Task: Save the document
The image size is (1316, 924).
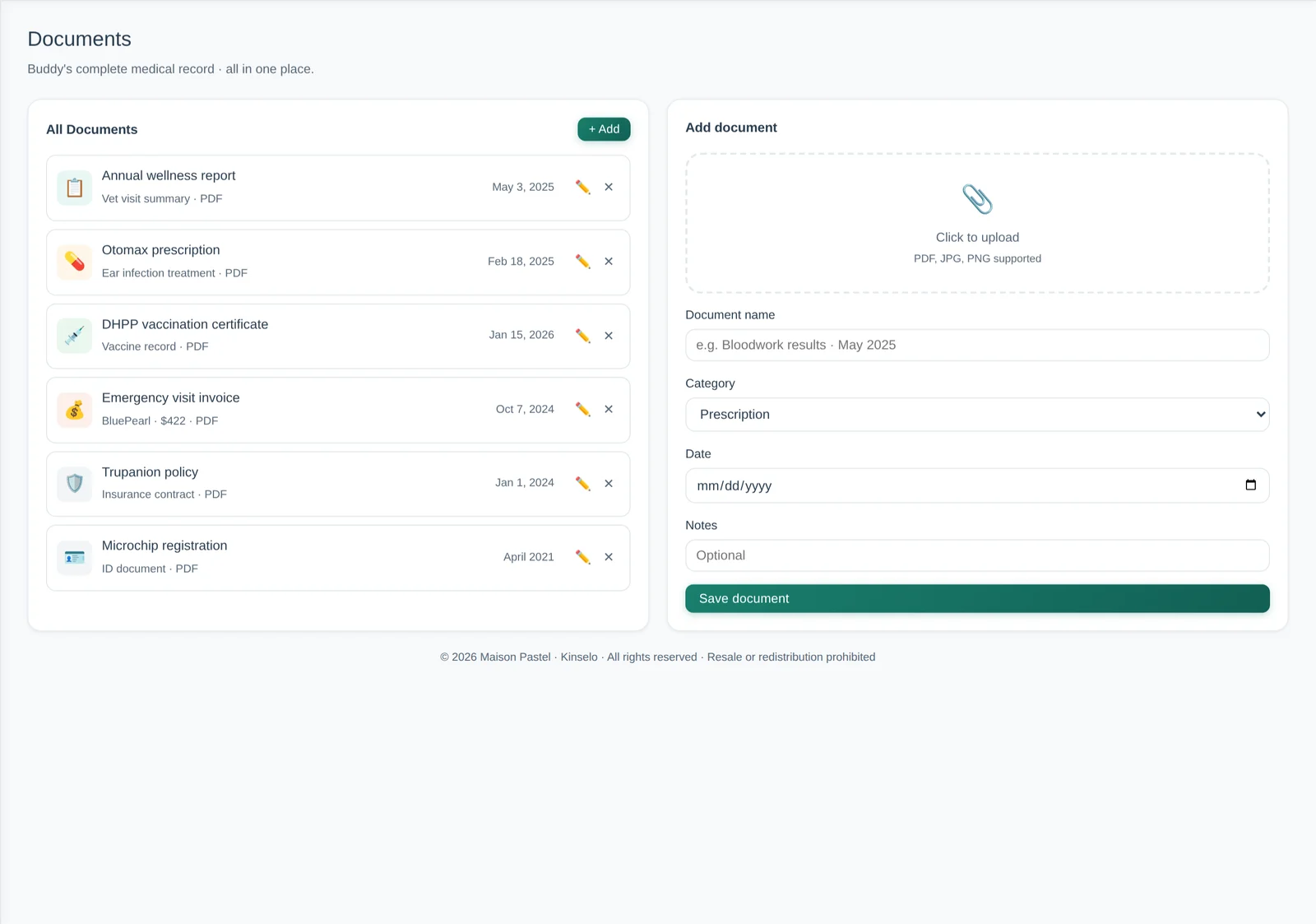Action: (x=977, y=599)
